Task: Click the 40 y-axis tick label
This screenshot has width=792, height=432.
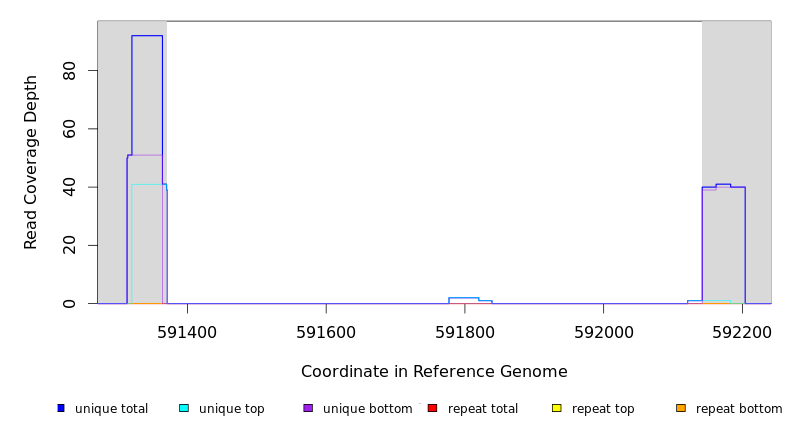Action: click(x=69, y=187)
